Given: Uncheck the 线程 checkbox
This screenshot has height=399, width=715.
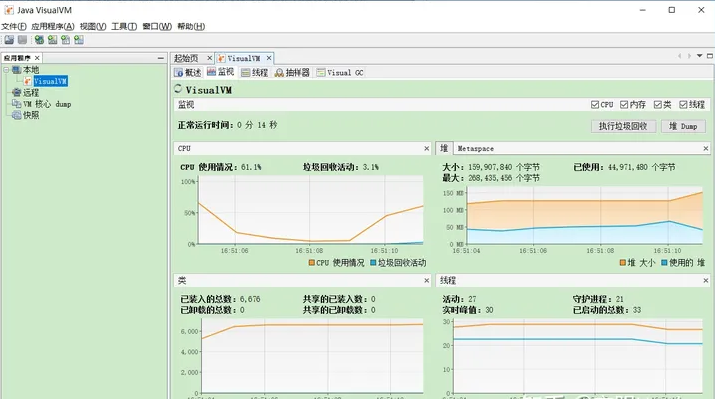Looking at the screenshot, I should tap(683, 105).
